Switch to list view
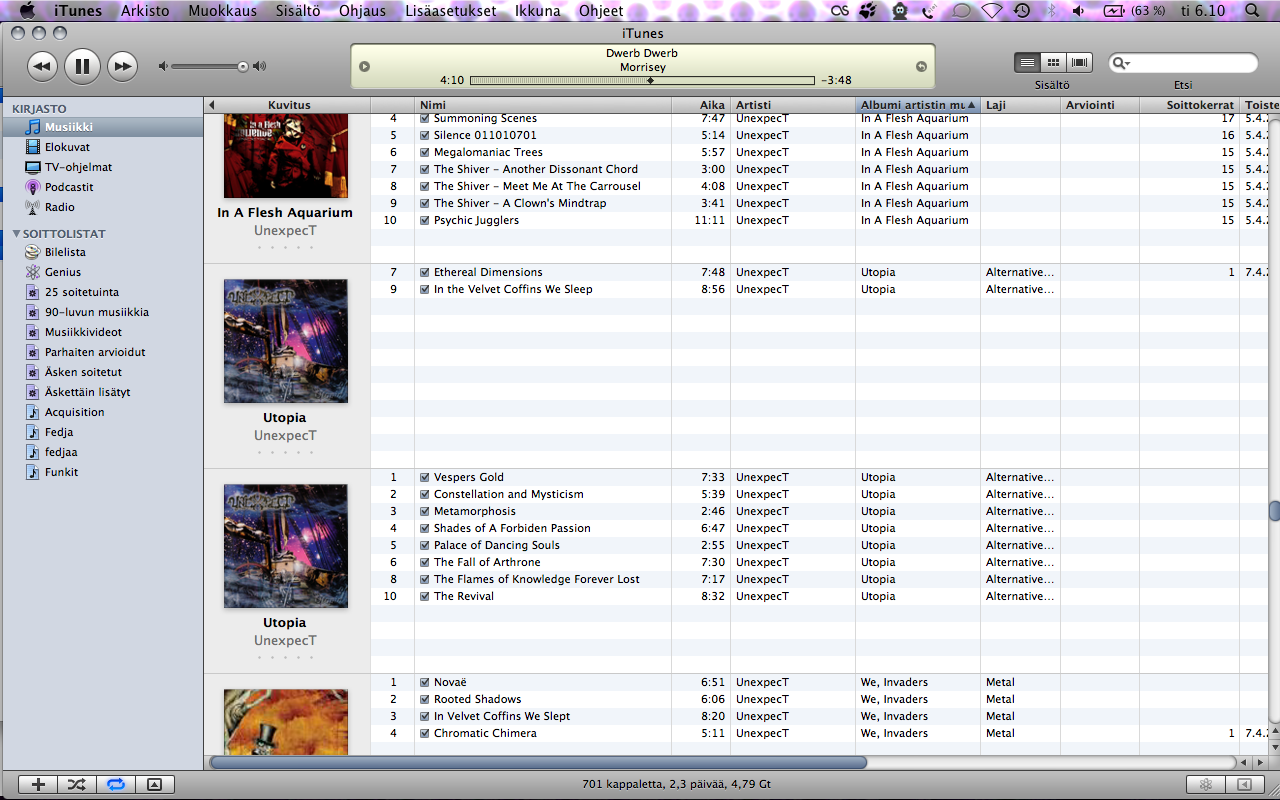 coord(1027,62)
